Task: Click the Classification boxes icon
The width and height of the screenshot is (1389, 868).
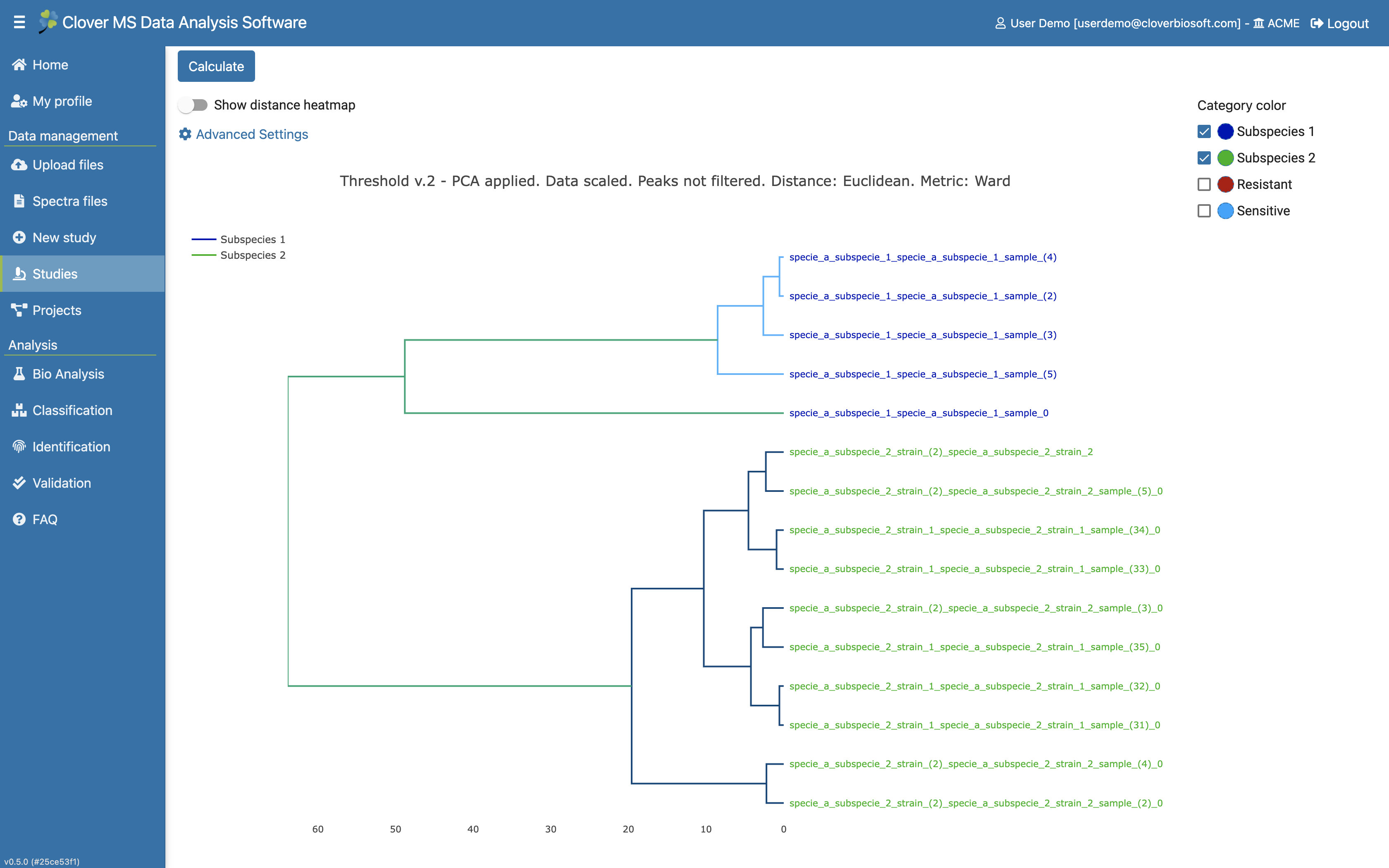Action: click(x=19, y=410)
